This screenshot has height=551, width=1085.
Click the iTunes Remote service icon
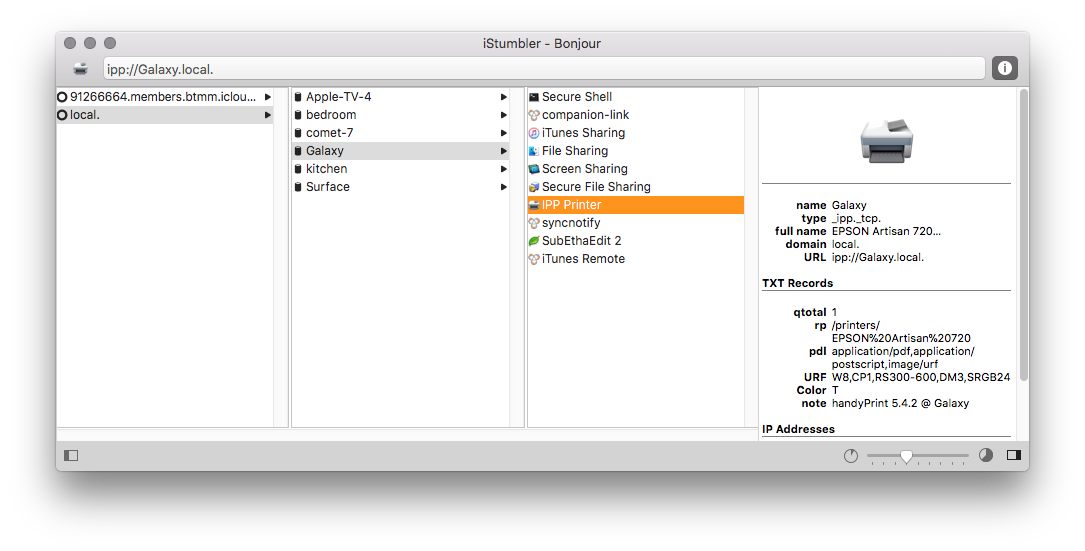click(534, 259)
